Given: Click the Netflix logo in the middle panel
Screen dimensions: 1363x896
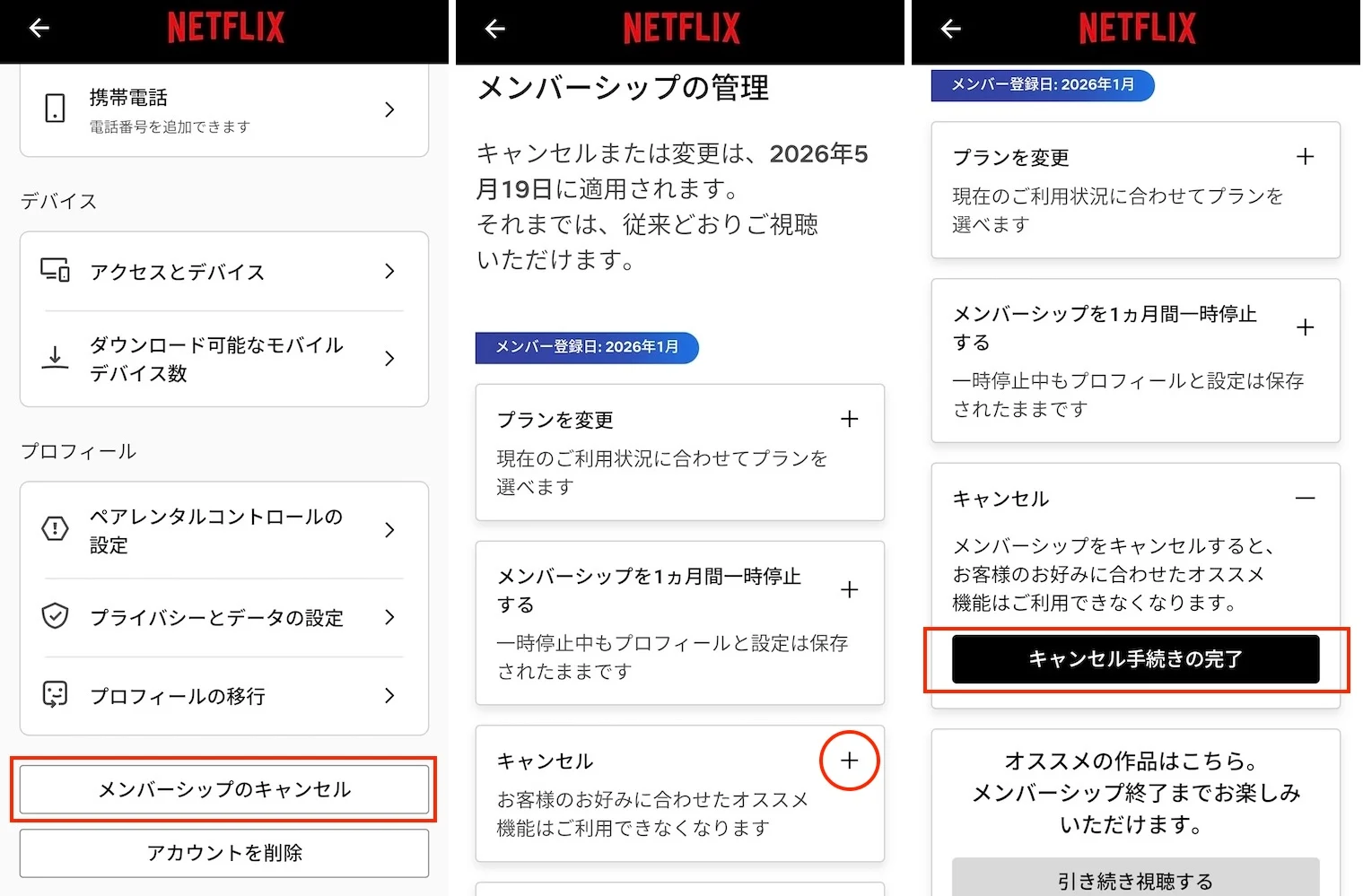Looking at the screenshot, I should pos(681,28).
